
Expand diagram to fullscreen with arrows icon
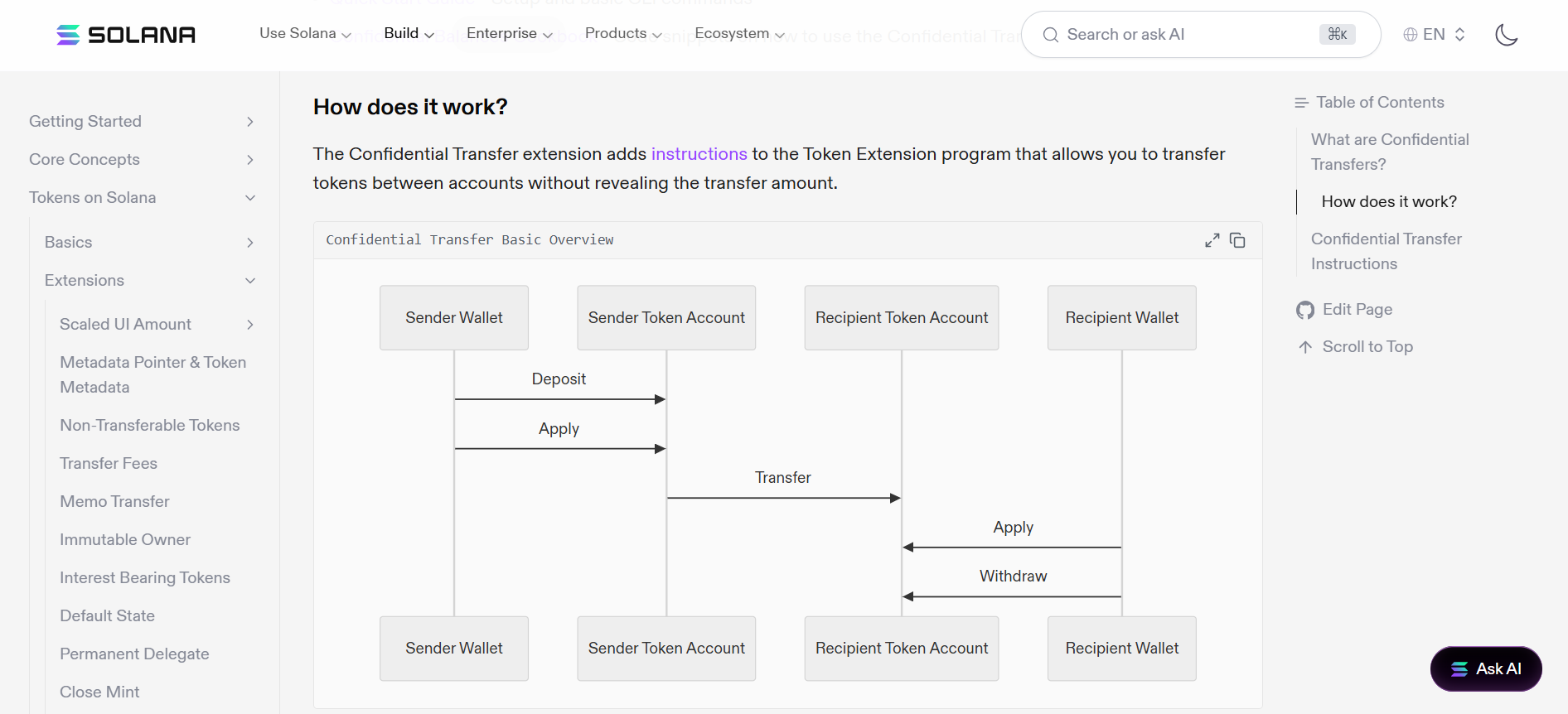(x=1212, y=240)
